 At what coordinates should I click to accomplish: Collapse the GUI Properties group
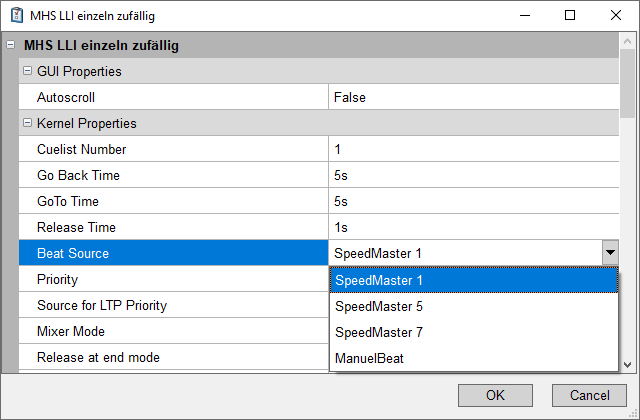(27, 72)
